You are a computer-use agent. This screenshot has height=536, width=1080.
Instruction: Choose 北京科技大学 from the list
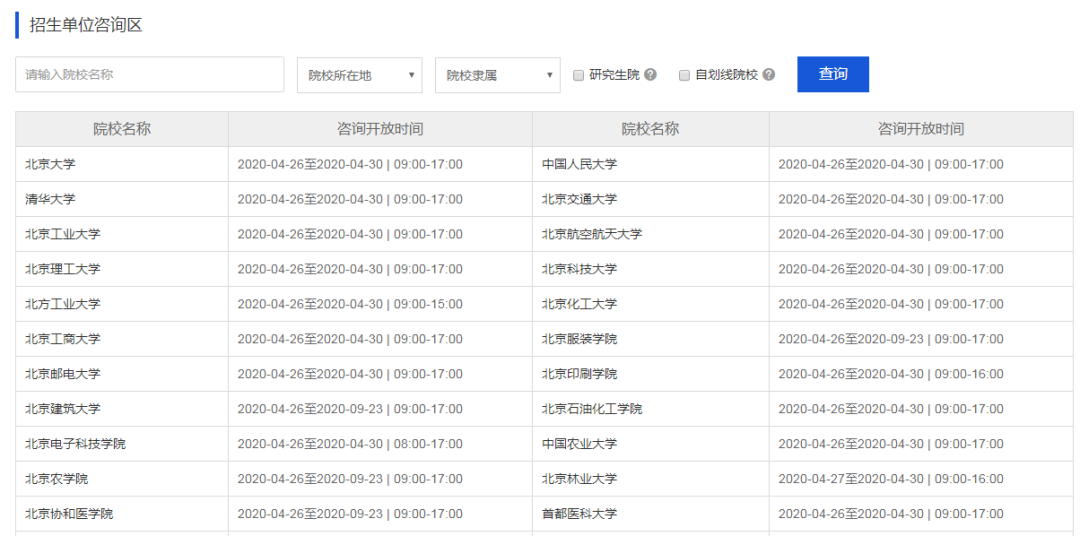coord(579,269)
